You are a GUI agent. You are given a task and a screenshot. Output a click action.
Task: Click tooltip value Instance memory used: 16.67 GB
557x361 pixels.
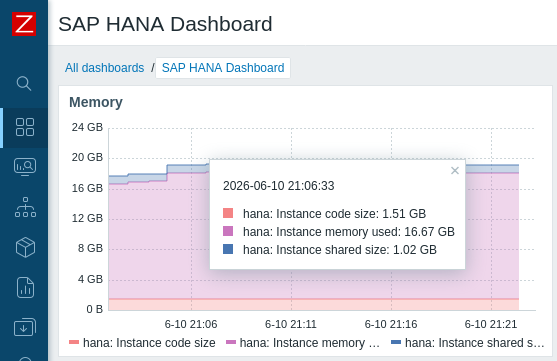[x=349, y=232]
